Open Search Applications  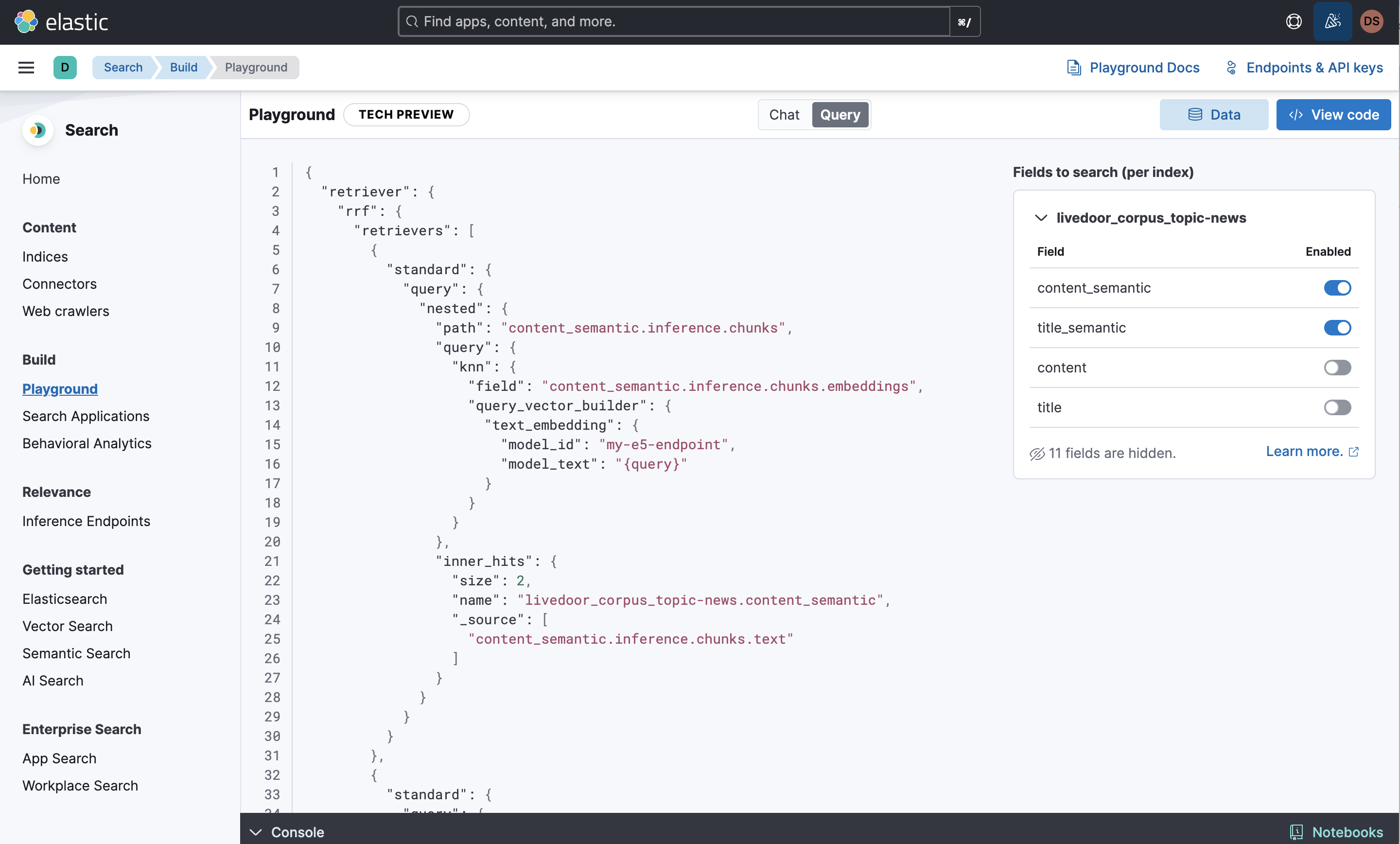[86, 416]
